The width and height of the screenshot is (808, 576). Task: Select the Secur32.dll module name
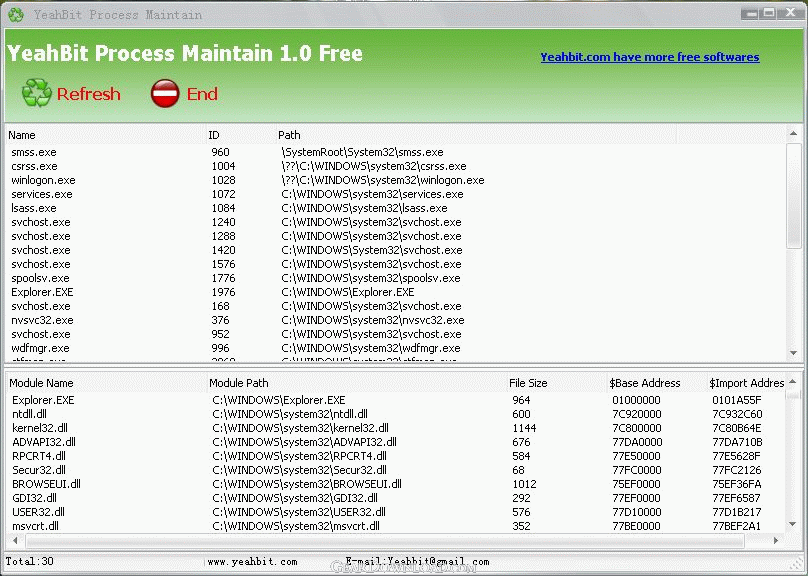click(x=39, y=470)
